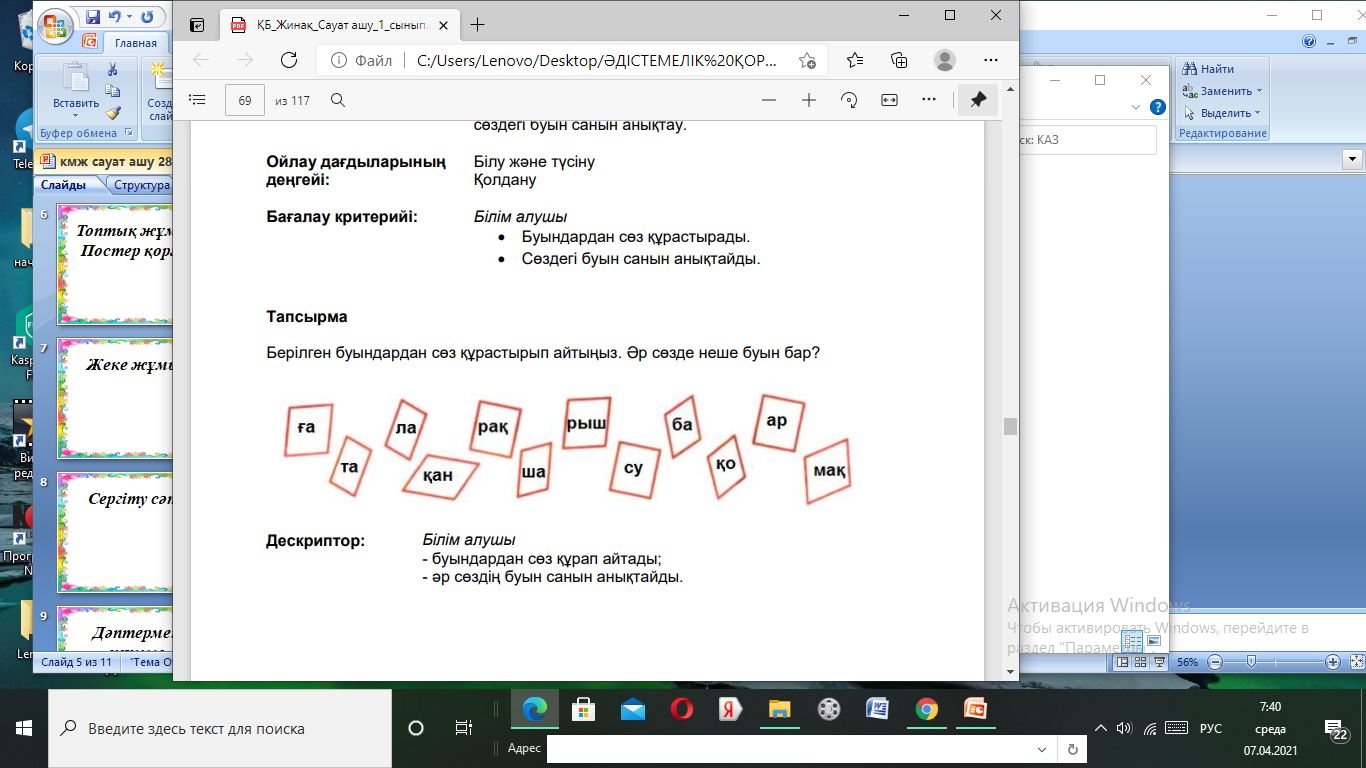Click help icon in the small background window
Viewport: 1366px width, 768px height.
1158,107
